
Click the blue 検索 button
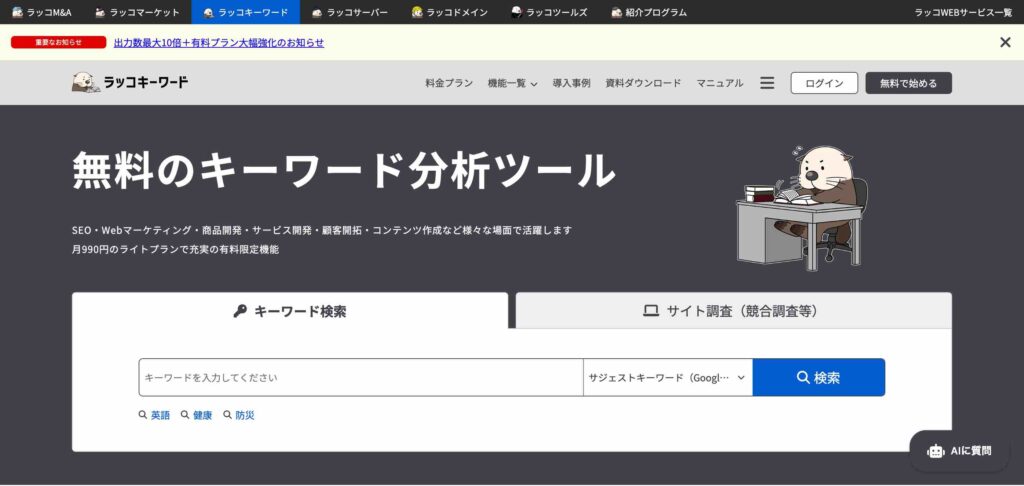point(819,378)
